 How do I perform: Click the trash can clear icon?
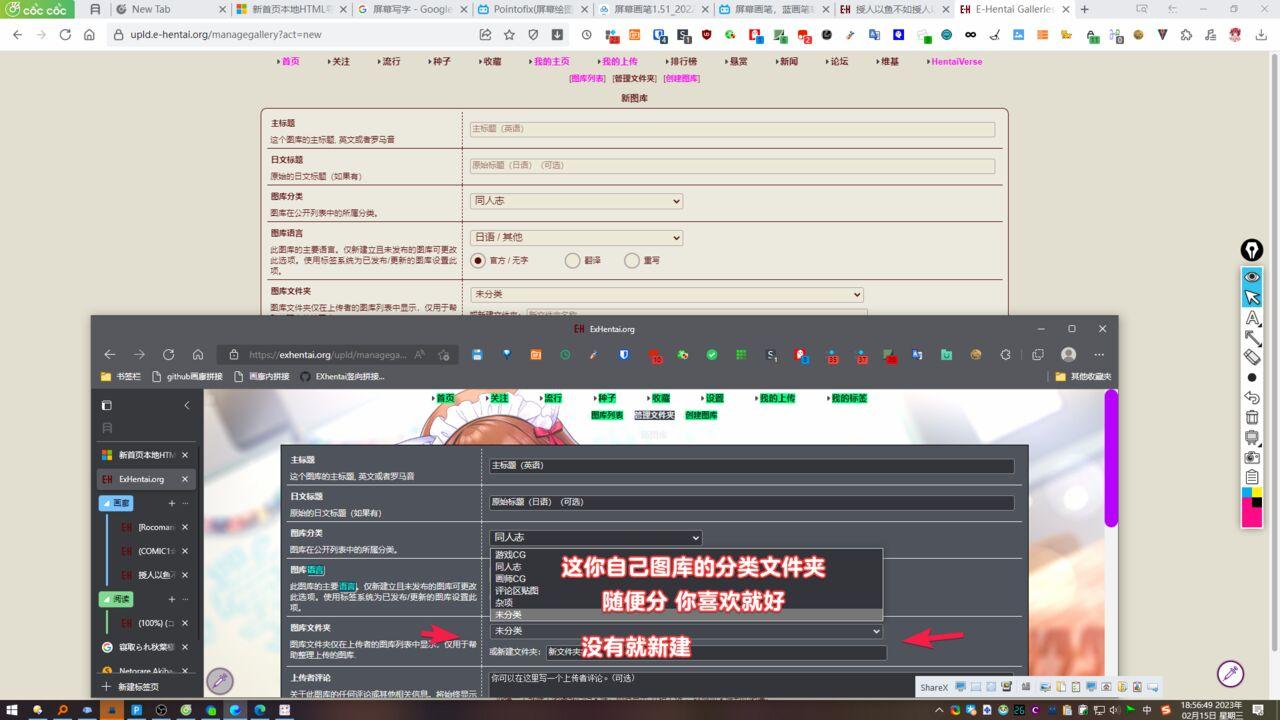pos(1251,417)
